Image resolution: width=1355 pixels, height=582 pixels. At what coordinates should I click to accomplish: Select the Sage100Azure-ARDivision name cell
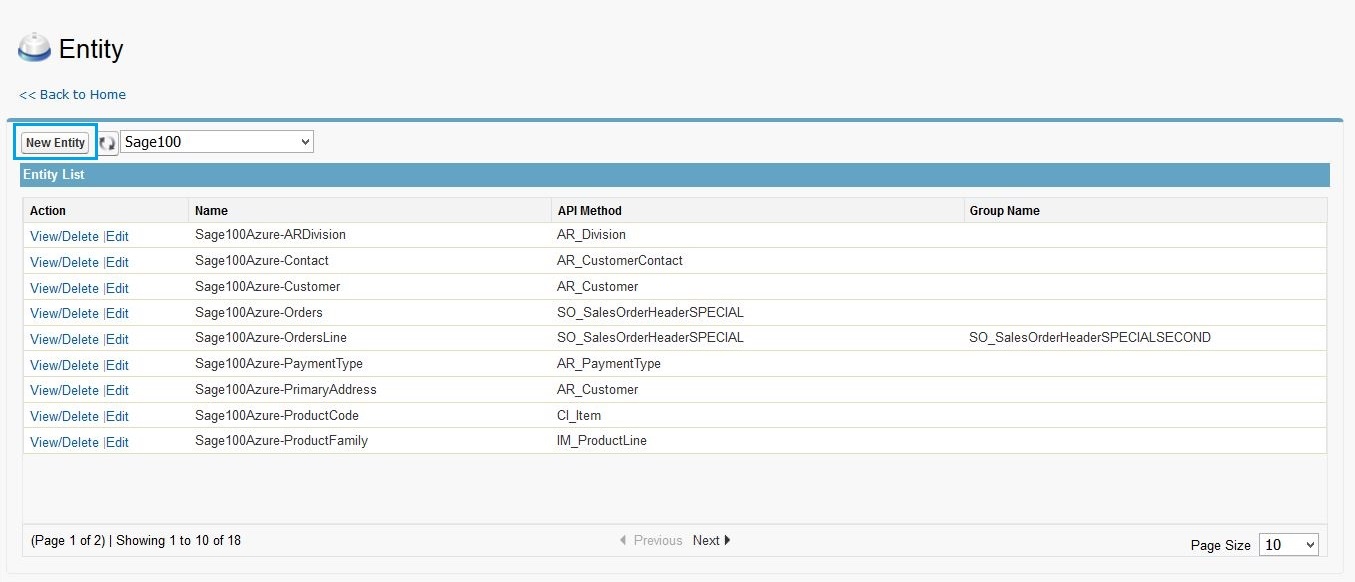(370, 235)
